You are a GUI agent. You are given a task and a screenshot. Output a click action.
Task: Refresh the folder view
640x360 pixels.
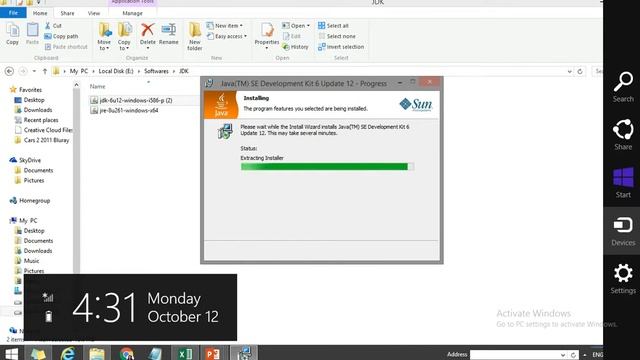point(580,71)
